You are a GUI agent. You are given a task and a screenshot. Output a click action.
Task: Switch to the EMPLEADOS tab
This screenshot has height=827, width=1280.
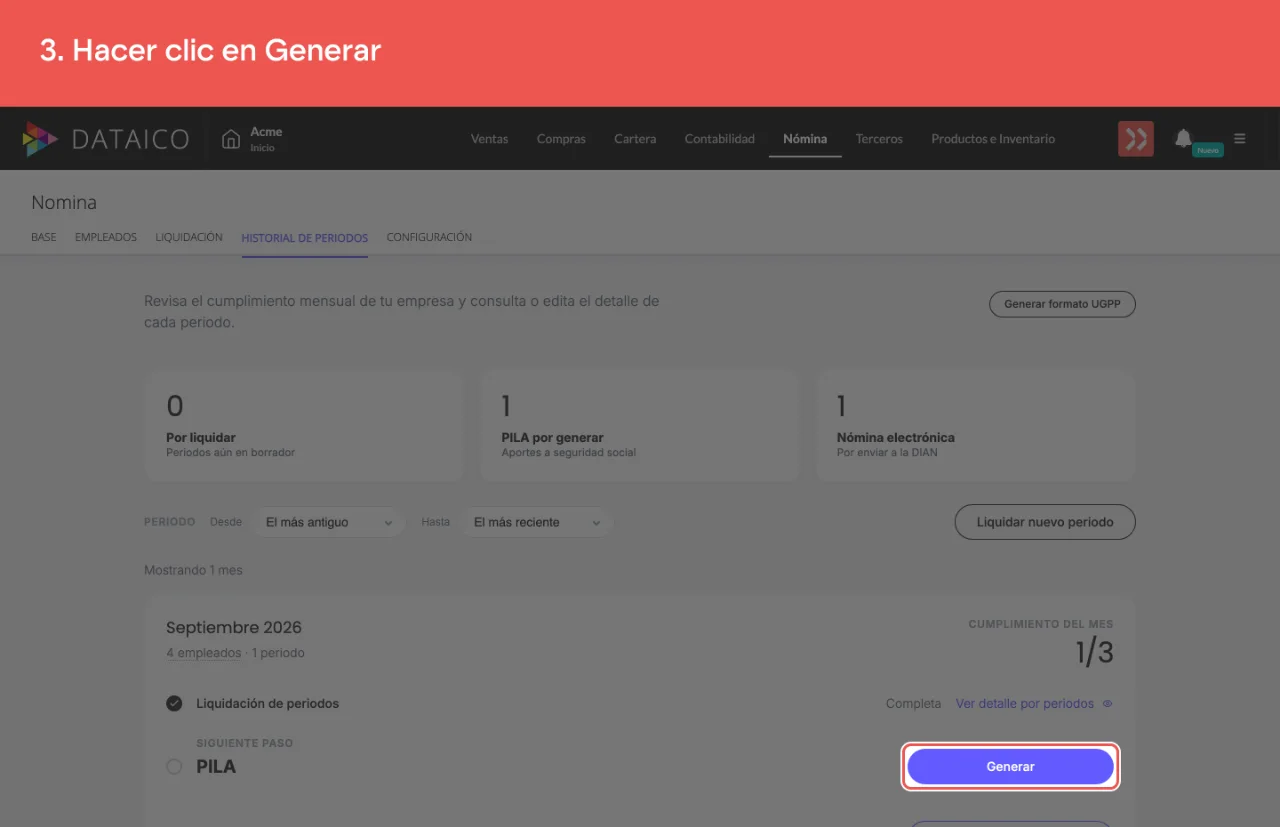(x=106, y=238)
